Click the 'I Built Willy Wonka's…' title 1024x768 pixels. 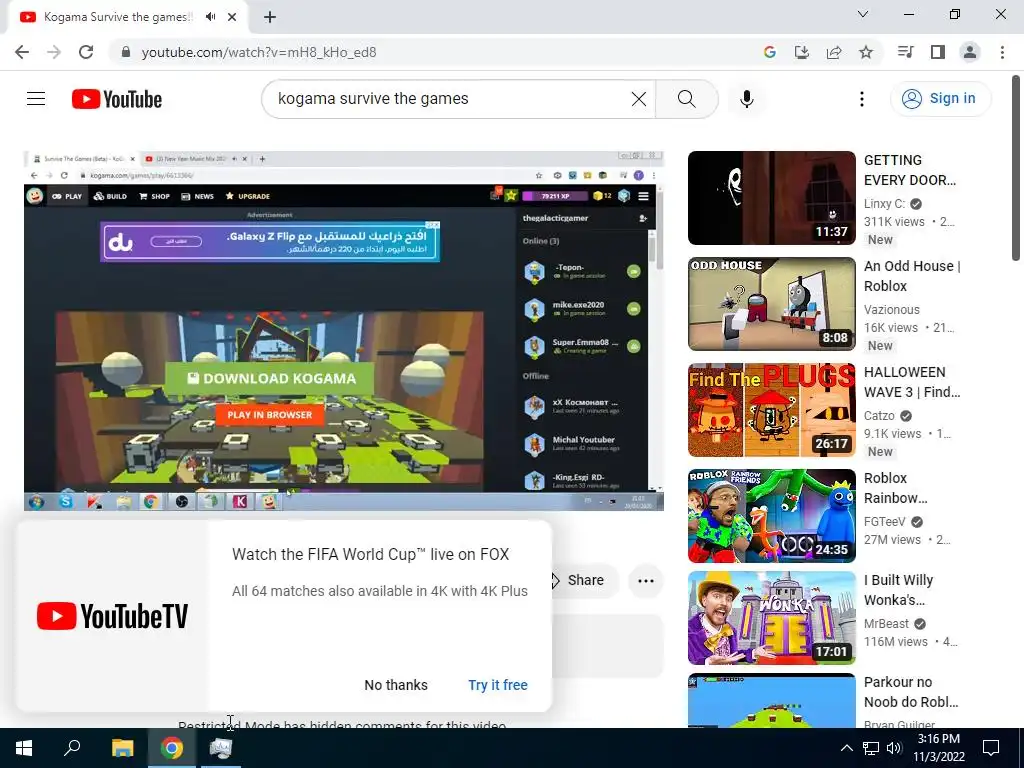tap(898, 590)
